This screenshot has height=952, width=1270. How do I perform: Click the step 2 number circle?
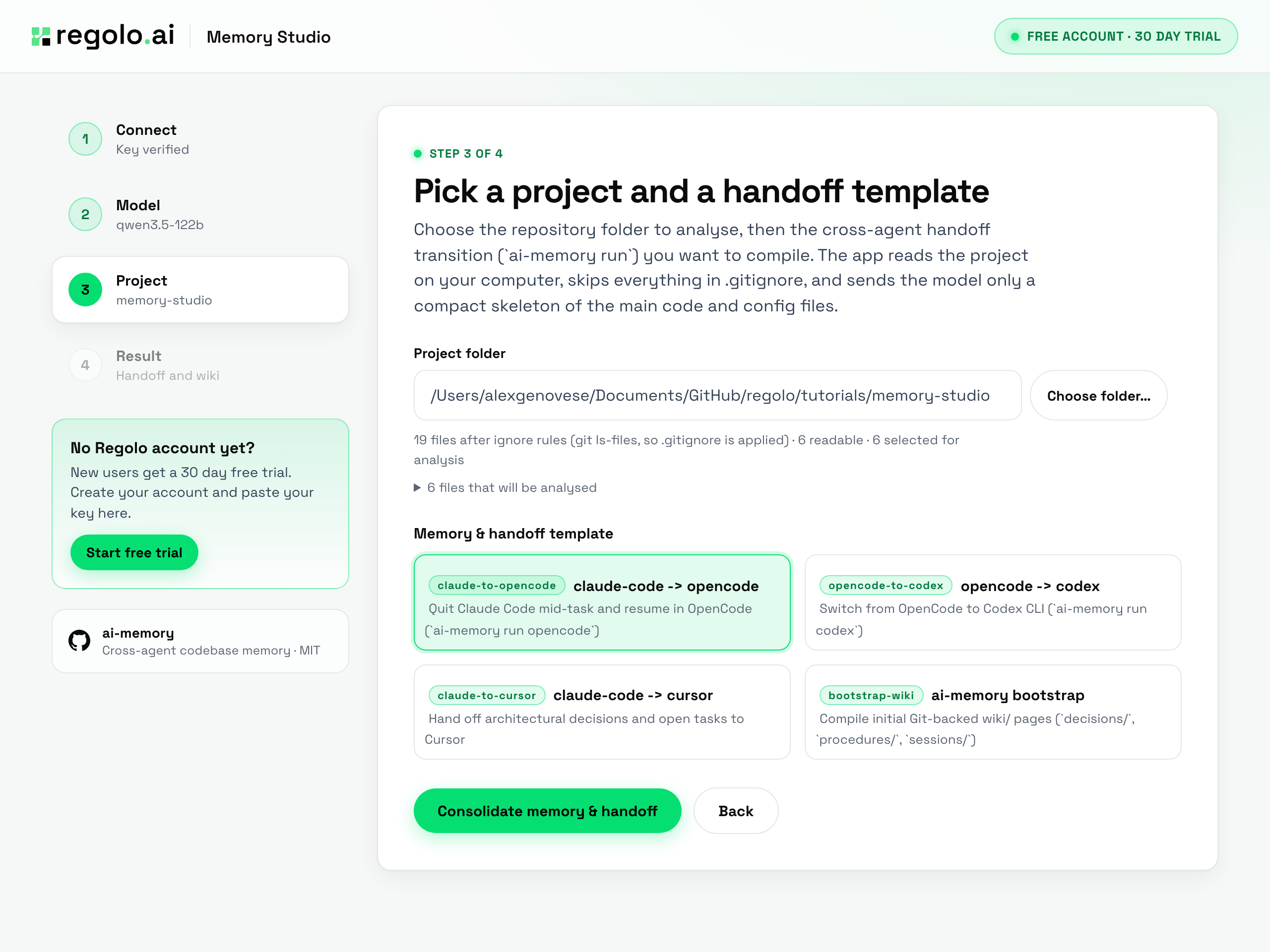[x=85, y=214]
